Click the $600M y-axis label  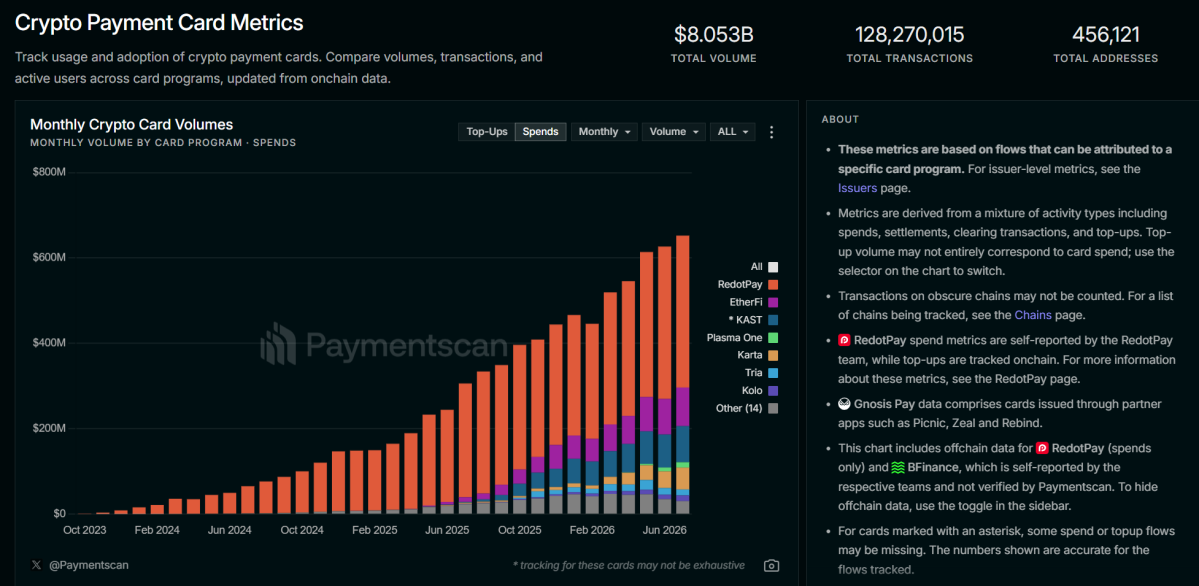pyautogui.click(x=50, y=258)
